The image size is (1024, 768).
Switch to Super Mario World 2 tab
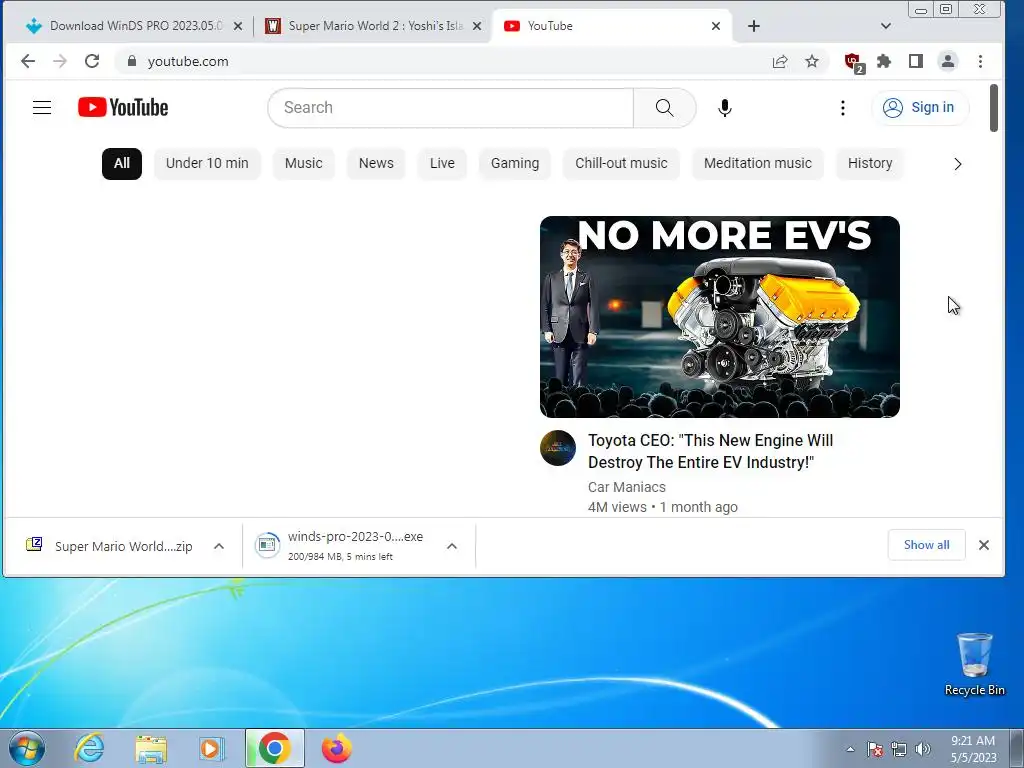pos(374,26)
